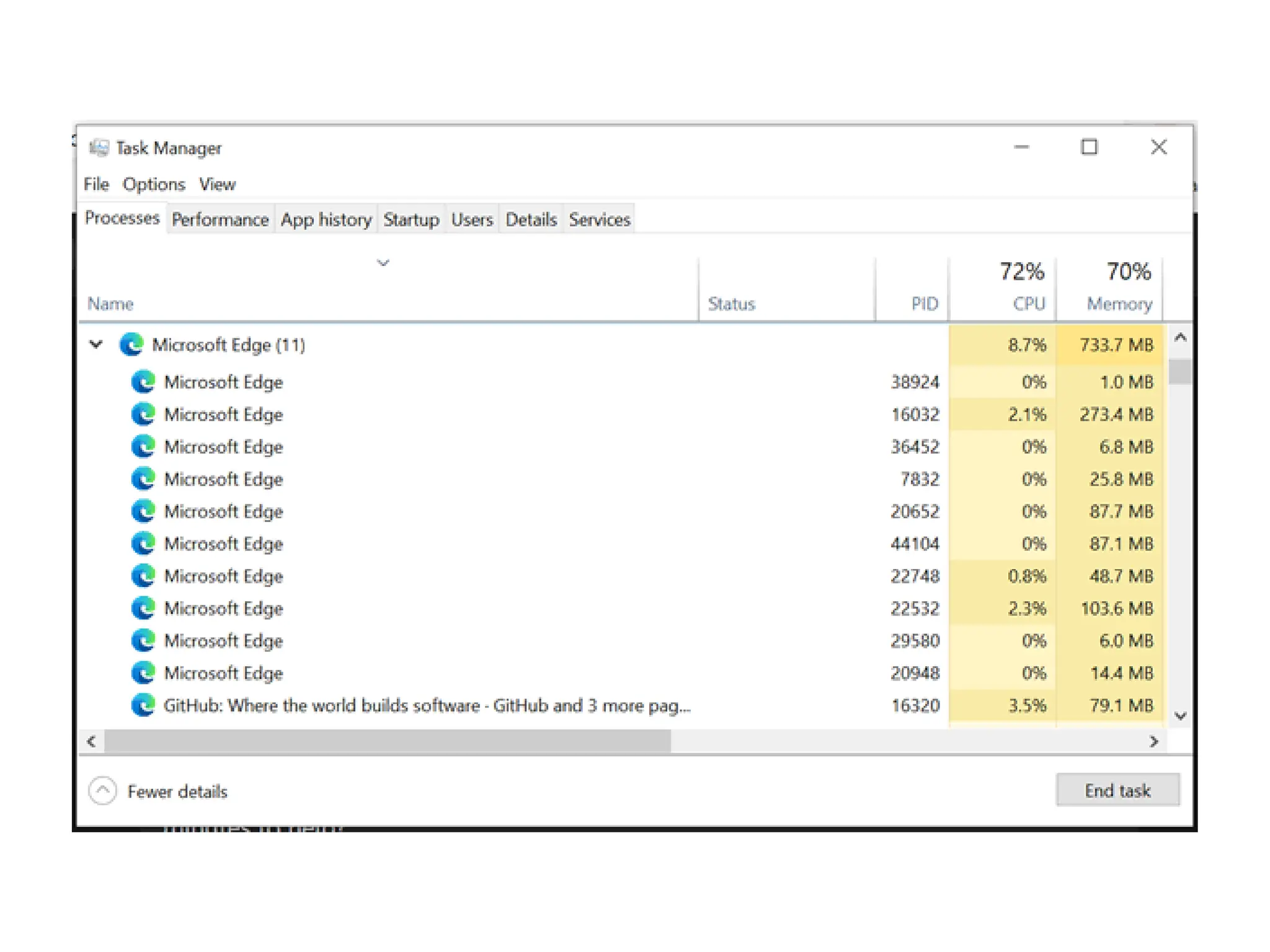Click Edge icon of the GitHub tab process
Image resolution: width=1270 pixels, height=952 pixels.
pyautogui.click(x=143, y=705)
